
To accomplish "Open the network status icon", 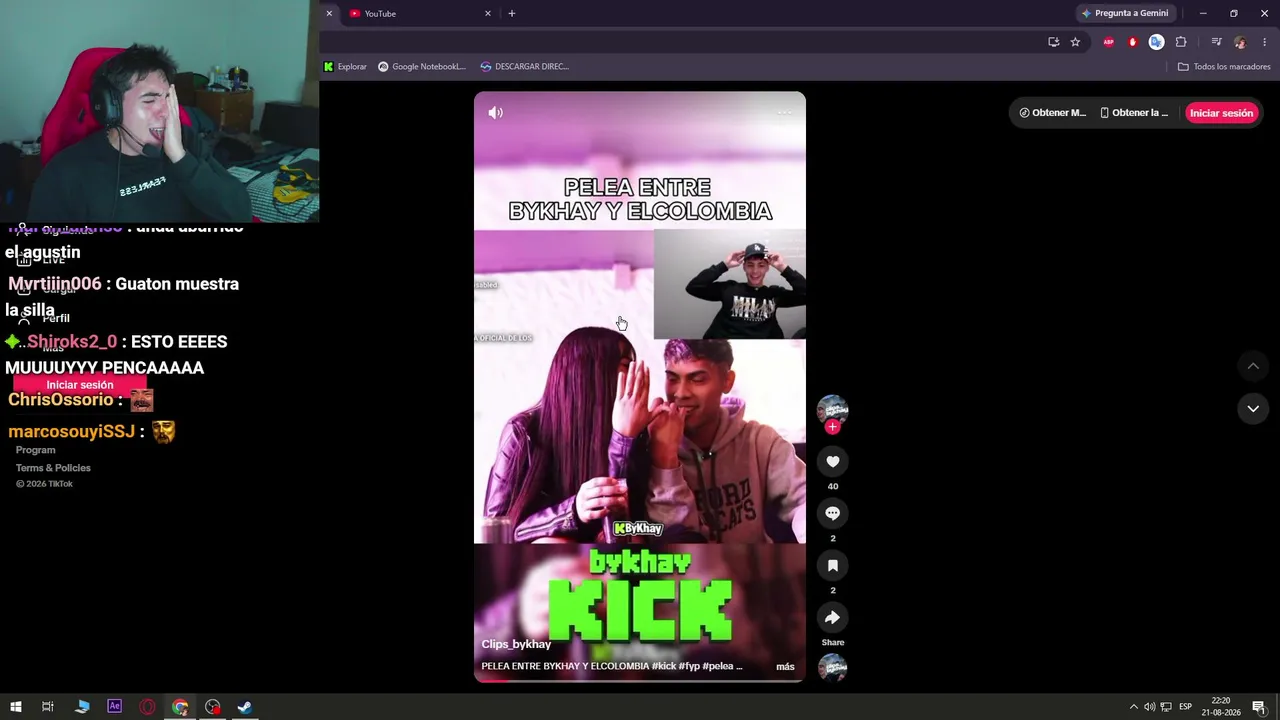I will [1165, 707].
